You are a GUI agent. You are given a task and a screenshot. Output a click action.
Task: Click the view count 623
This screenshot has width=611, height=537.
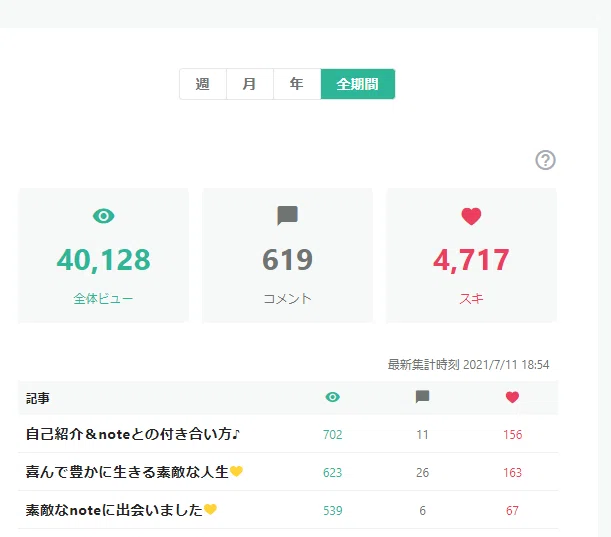point(332,472)
